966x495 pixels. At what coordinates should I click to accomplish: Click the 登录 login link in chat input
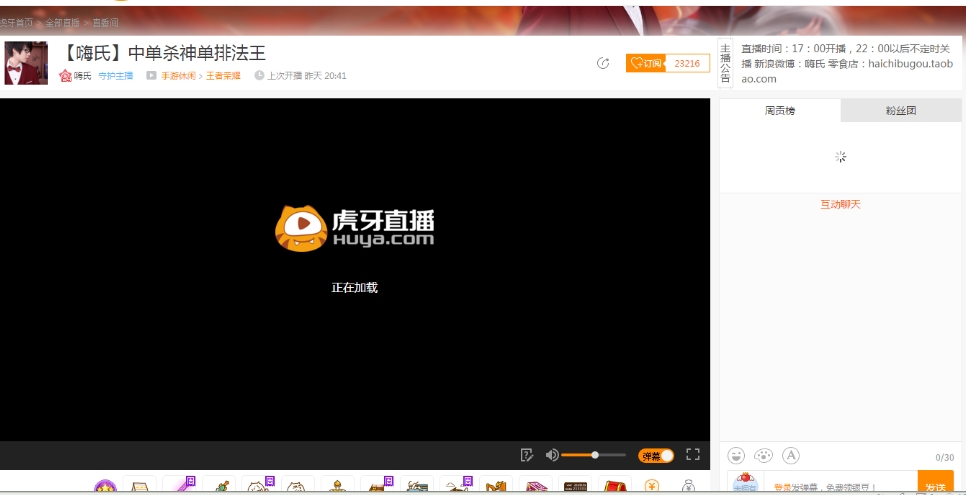click(782, 488)
